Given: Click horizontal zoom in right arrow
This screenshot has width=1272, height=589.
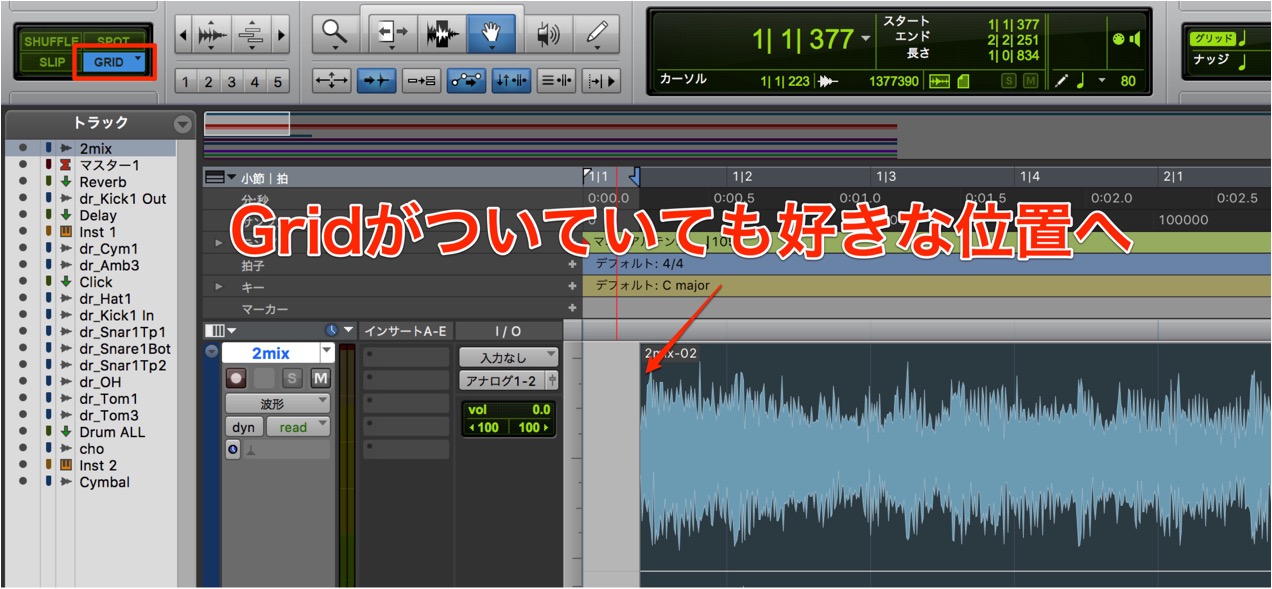Looking at the screenshot, I should 281,36.
